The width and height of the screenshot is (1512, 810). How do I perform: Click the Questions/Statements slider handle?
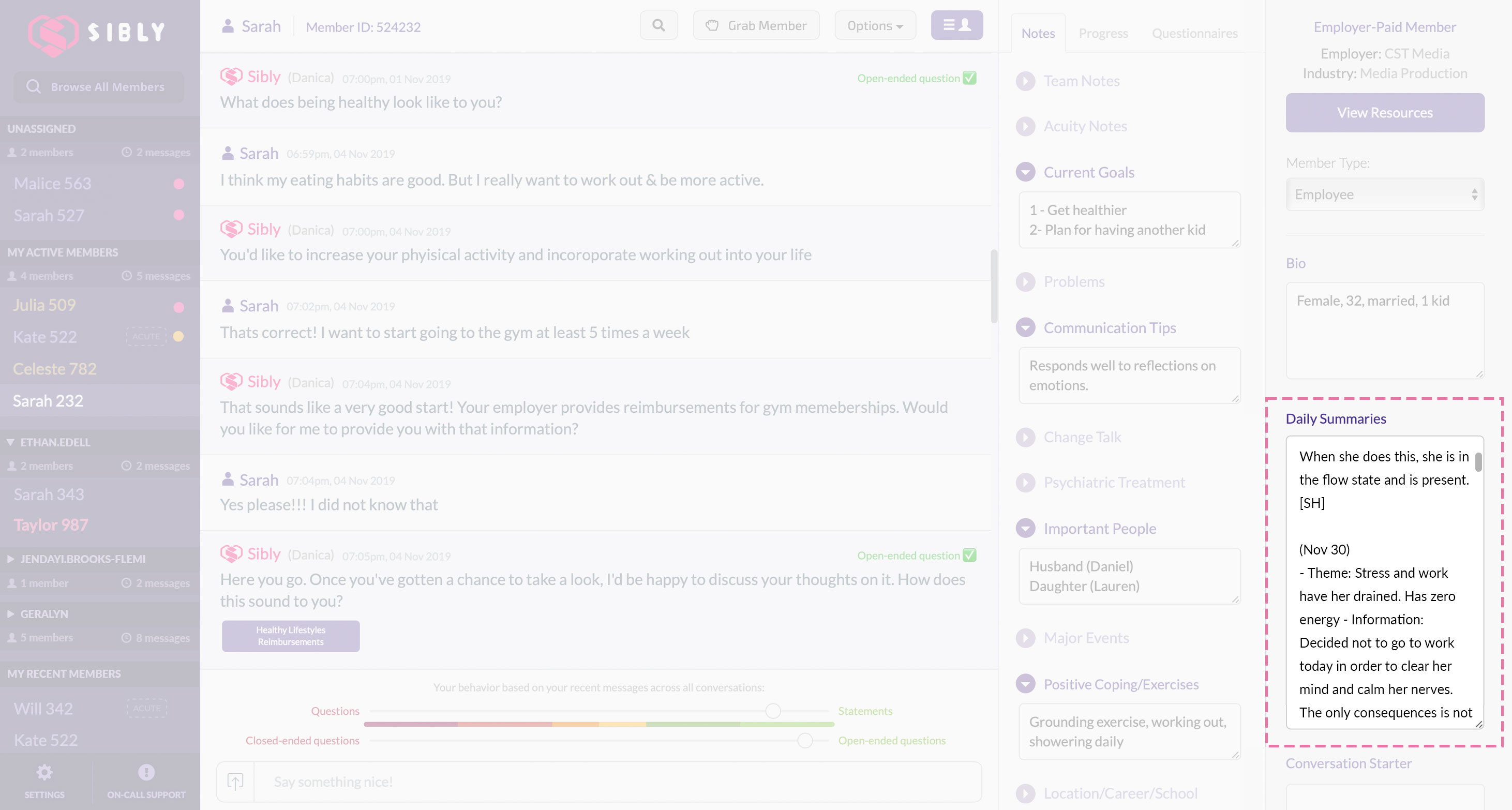[x=773, y=711]
